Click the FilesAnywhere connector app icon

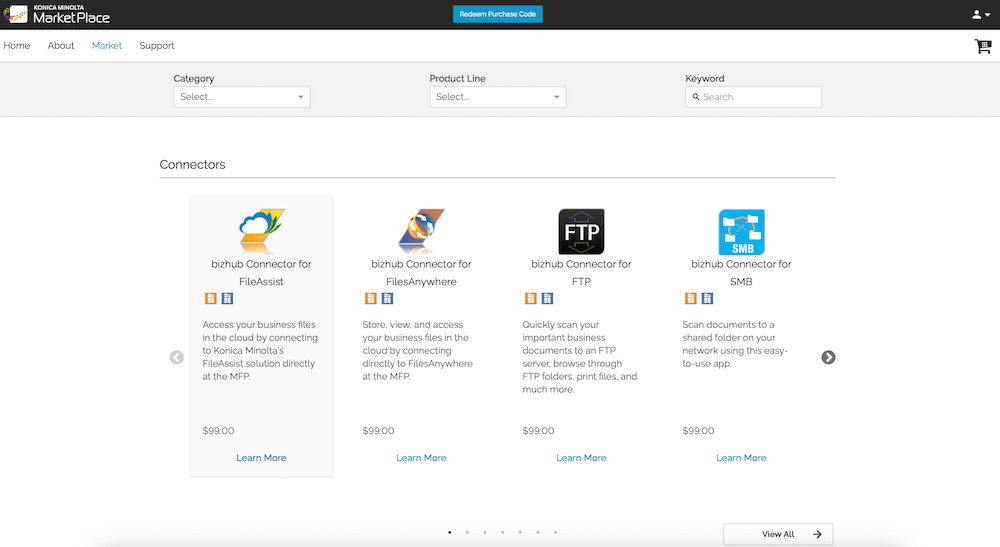pos(422,231)
